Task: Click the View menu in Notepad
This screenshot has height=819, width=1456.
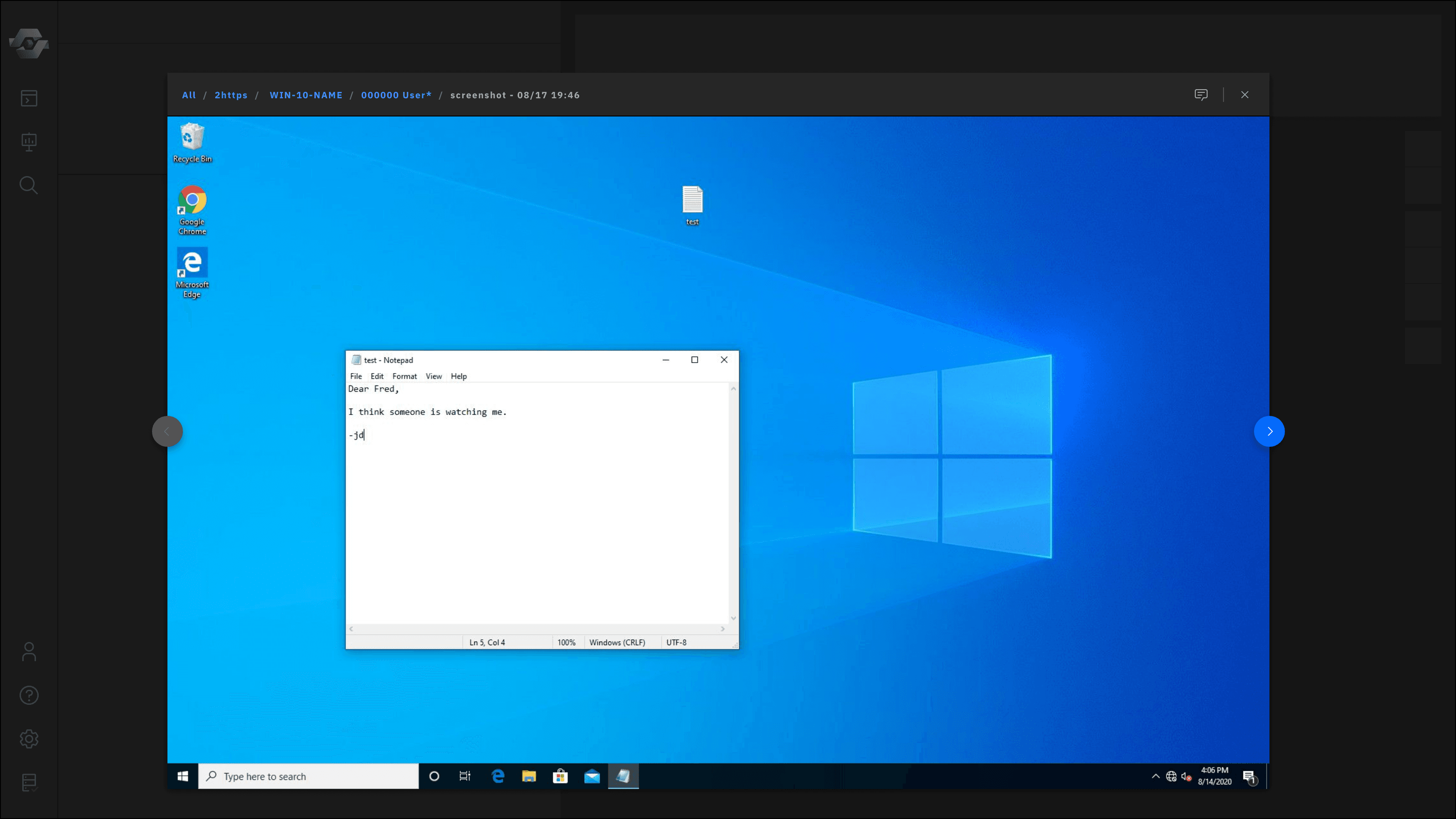Action: (x=433, y=376)
